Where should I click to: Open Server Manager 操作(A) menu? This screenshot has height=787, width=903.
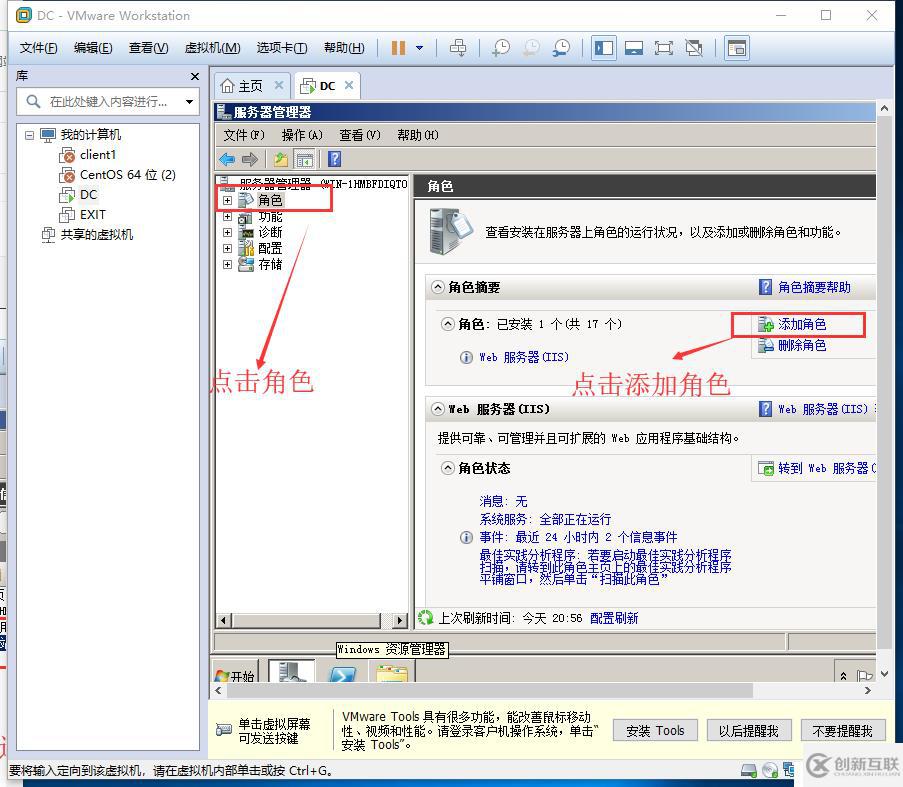[302, 135]
